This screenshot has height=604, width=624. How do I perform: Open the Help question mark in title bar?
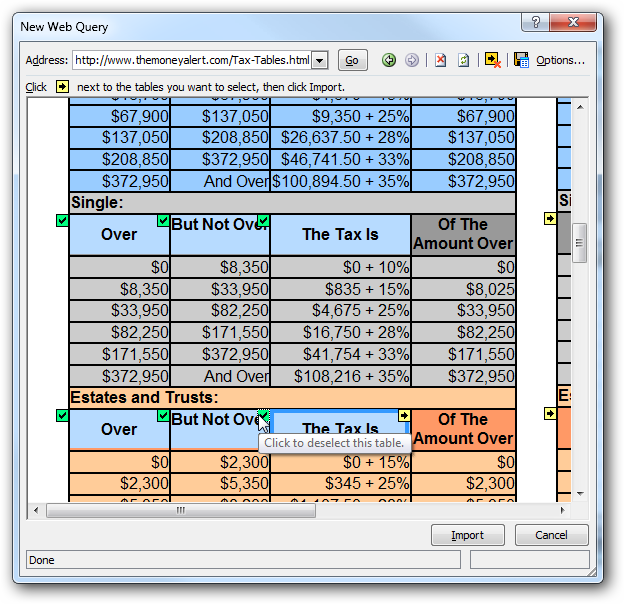click(x=536, y=22)
